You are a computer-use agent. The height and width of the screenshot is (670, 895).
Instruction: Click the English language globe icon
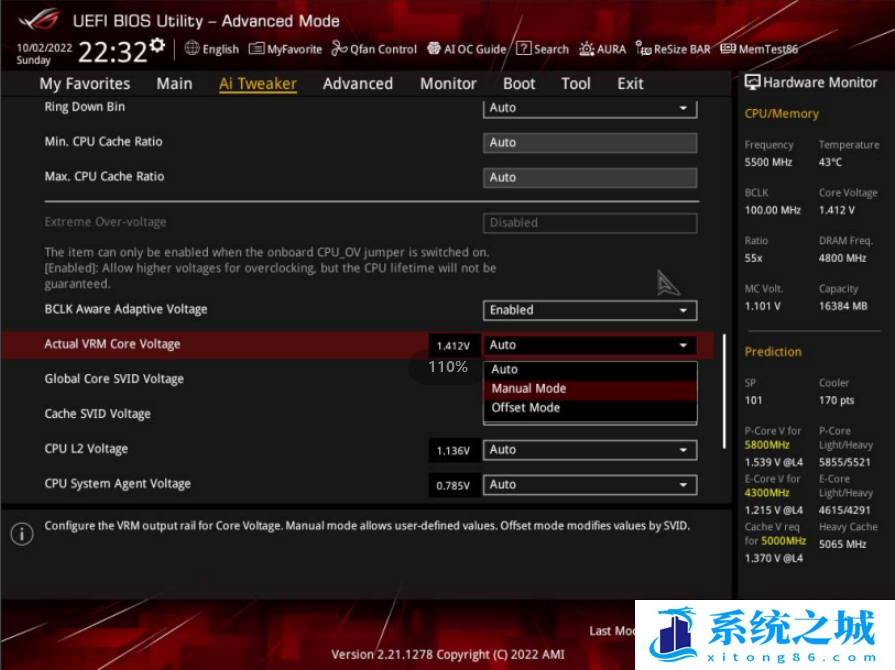[x=192, y=49]
